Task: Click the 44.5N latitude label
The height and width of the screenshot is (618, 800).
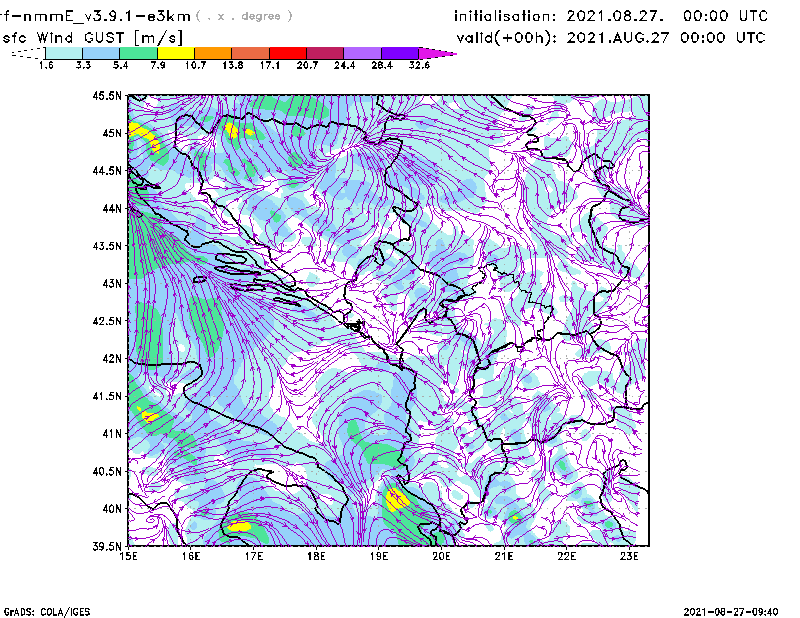Action: click(107, 170)
